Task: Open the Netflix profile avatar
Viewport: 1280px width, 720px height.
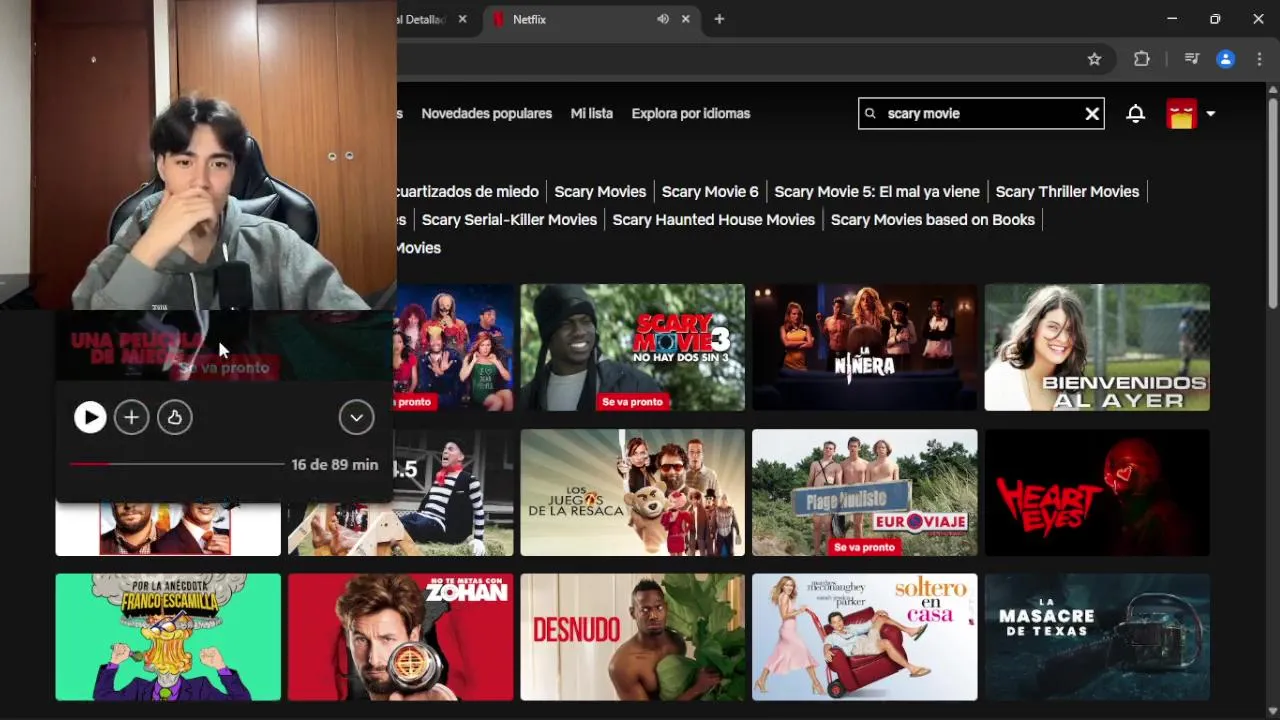Action: pos(1181,114)
